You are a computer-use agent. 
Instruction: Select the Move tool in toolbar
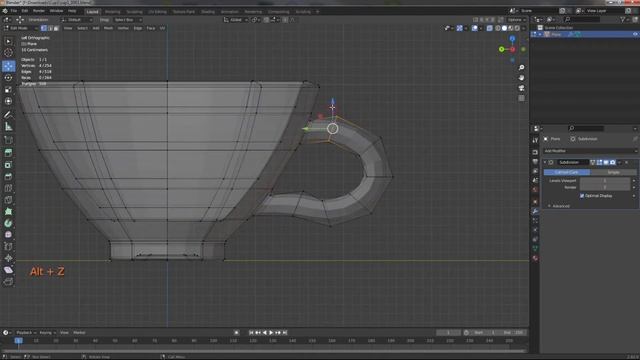coord(8,66)
